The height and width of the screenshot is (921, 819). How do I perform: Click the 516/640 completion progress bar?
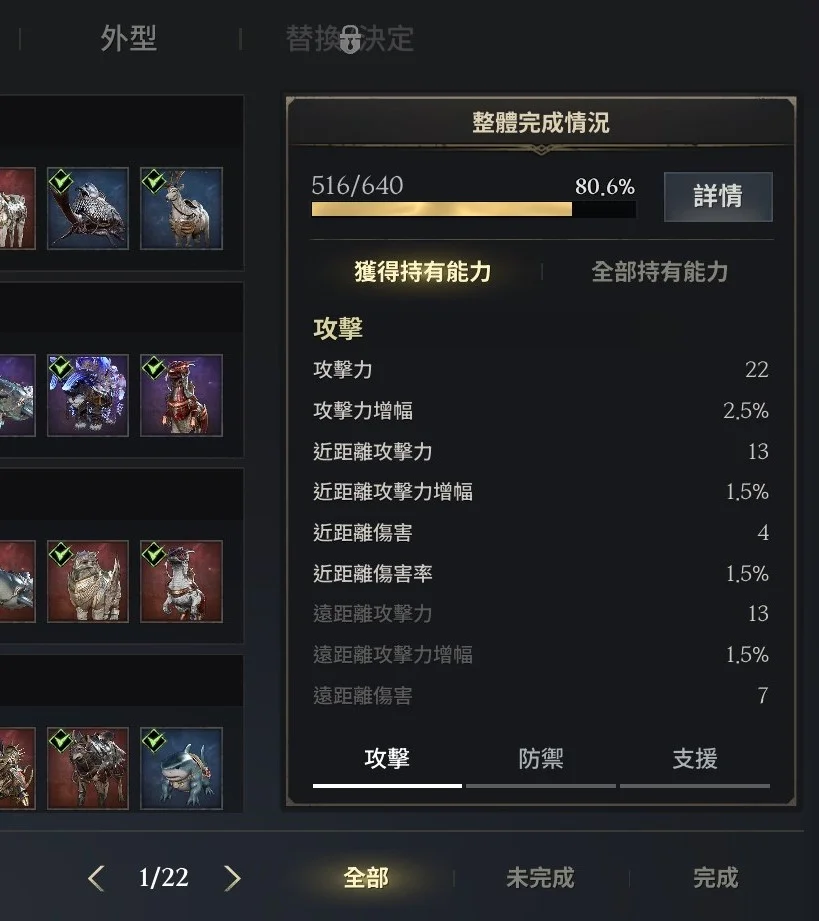click(474, 209)
